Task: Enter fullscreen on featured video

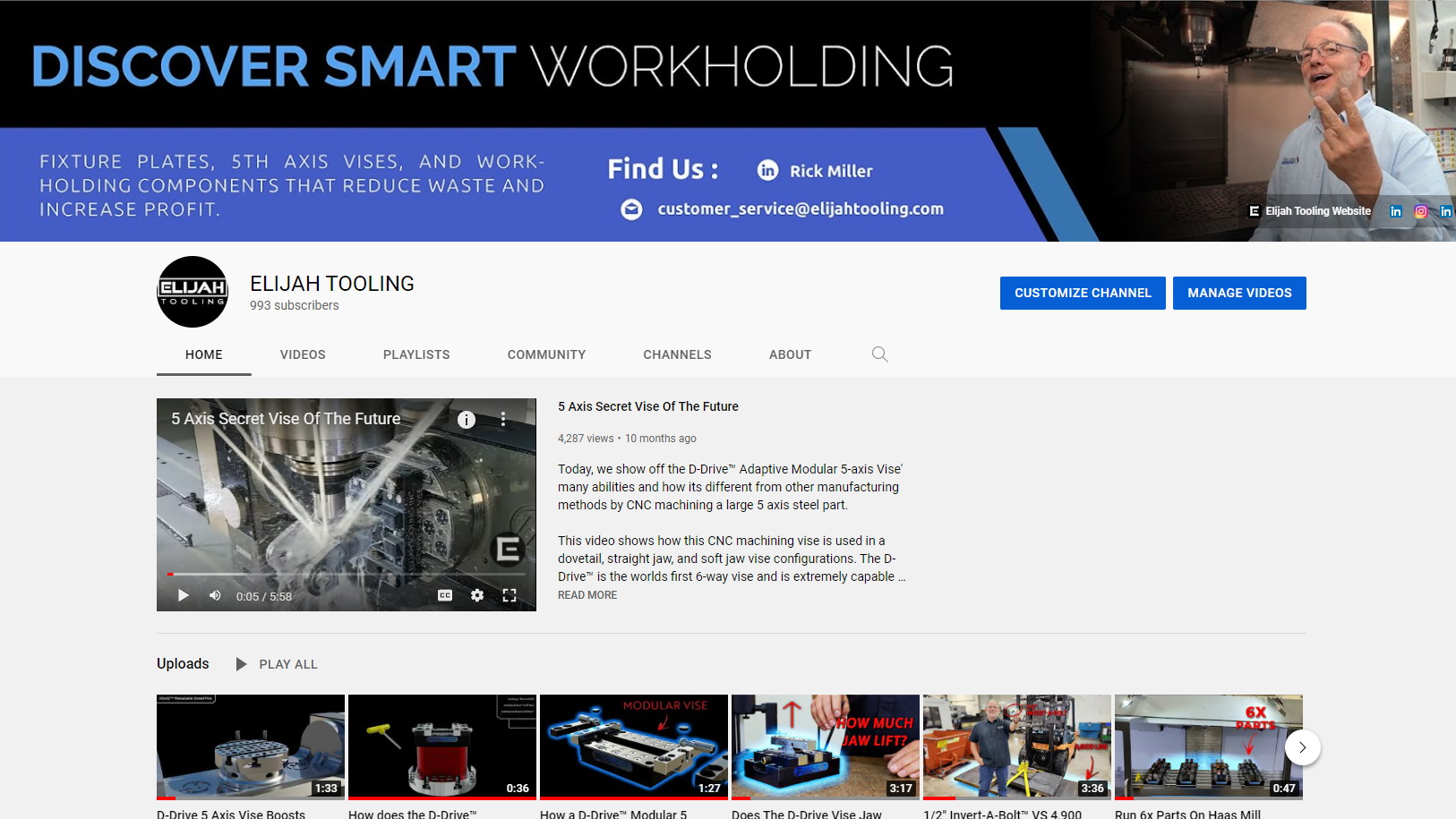Action: pos(510,595)
